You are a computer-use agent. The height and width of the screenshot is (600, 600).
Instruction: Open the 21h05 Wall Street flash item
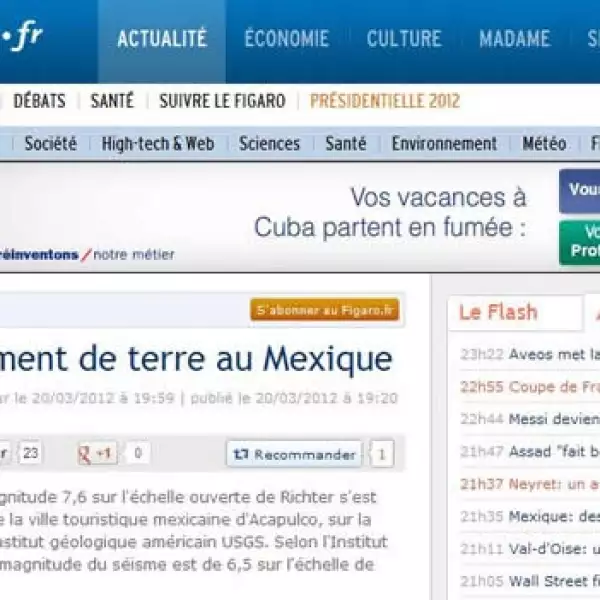[530, 581]
